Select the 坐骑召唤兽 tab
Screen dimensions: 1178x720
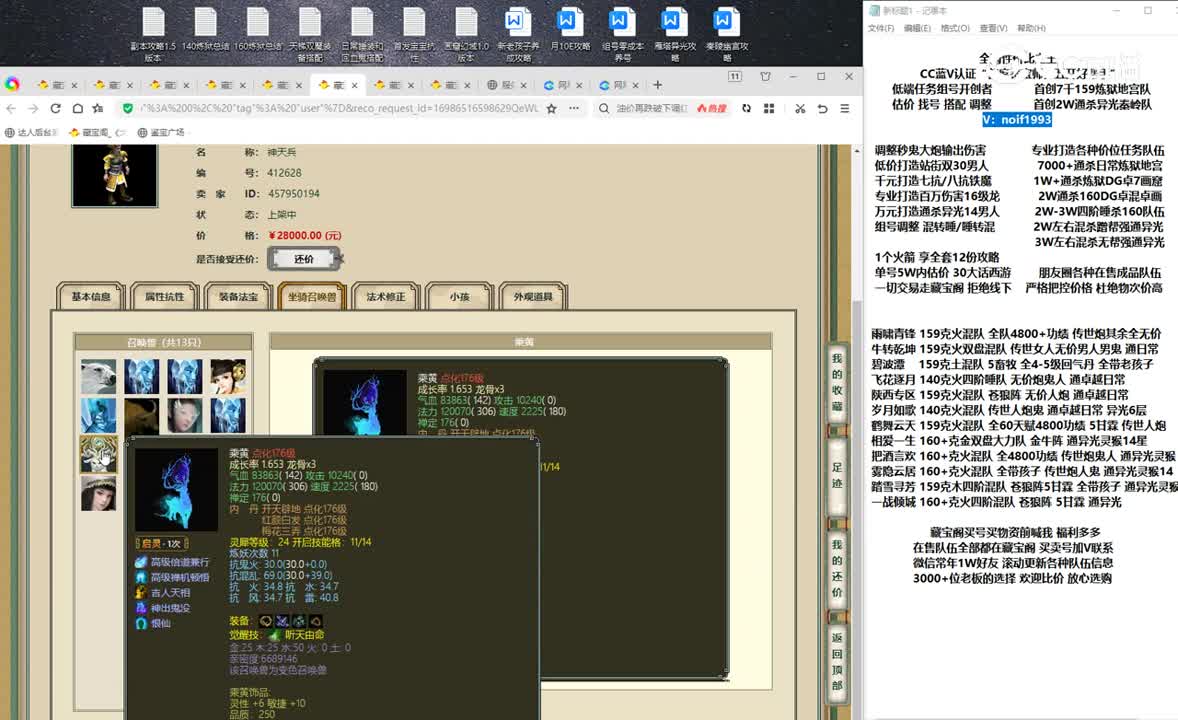click(312, 297)
